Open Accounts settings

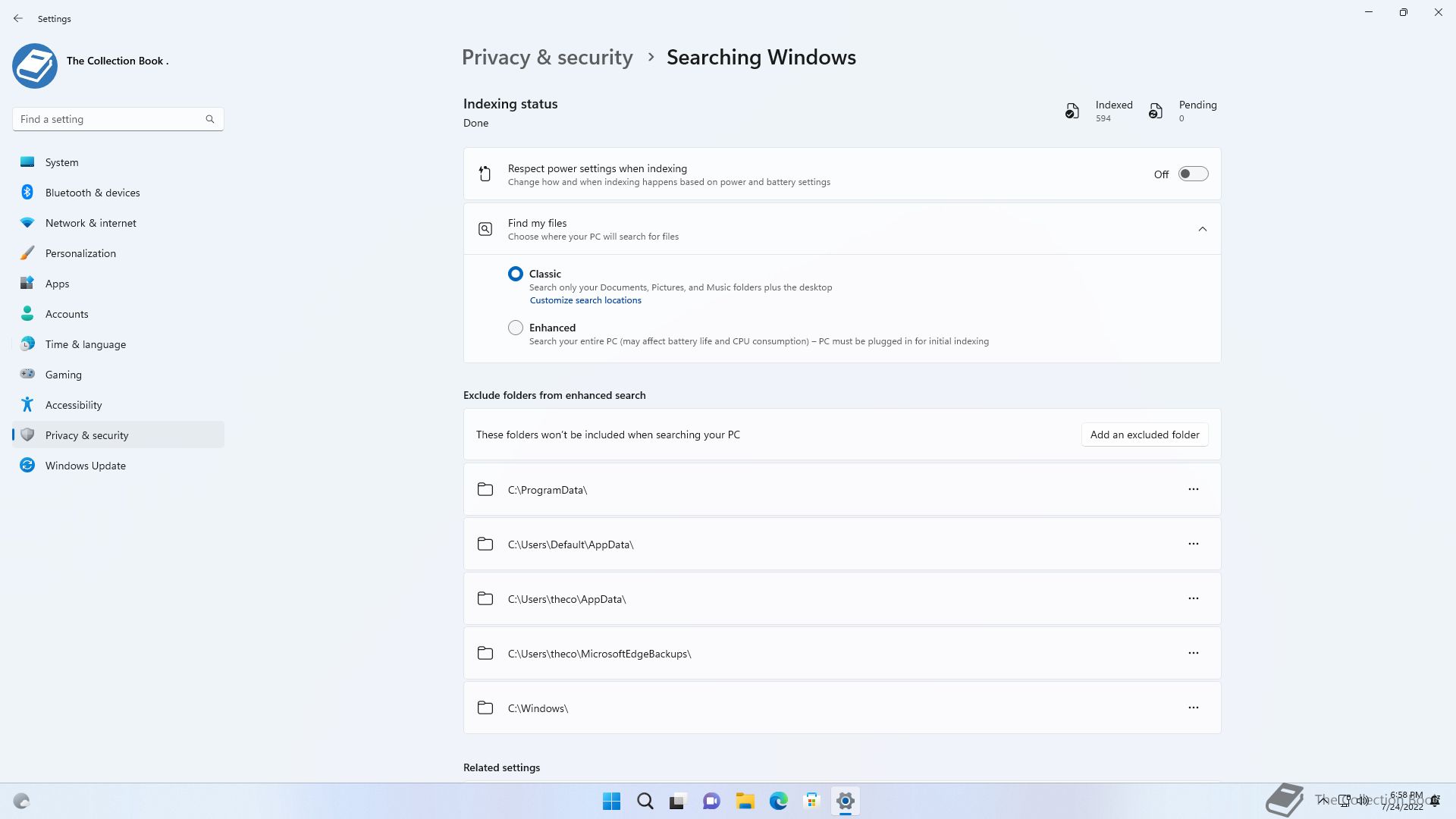pyautogui.click(x=118, y=314)
